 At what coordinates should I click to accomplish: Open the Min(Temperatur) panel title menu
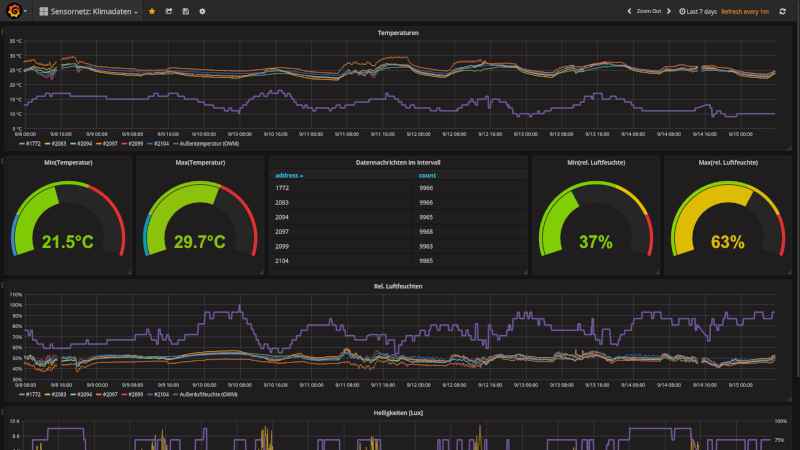[x=68, y=163]
